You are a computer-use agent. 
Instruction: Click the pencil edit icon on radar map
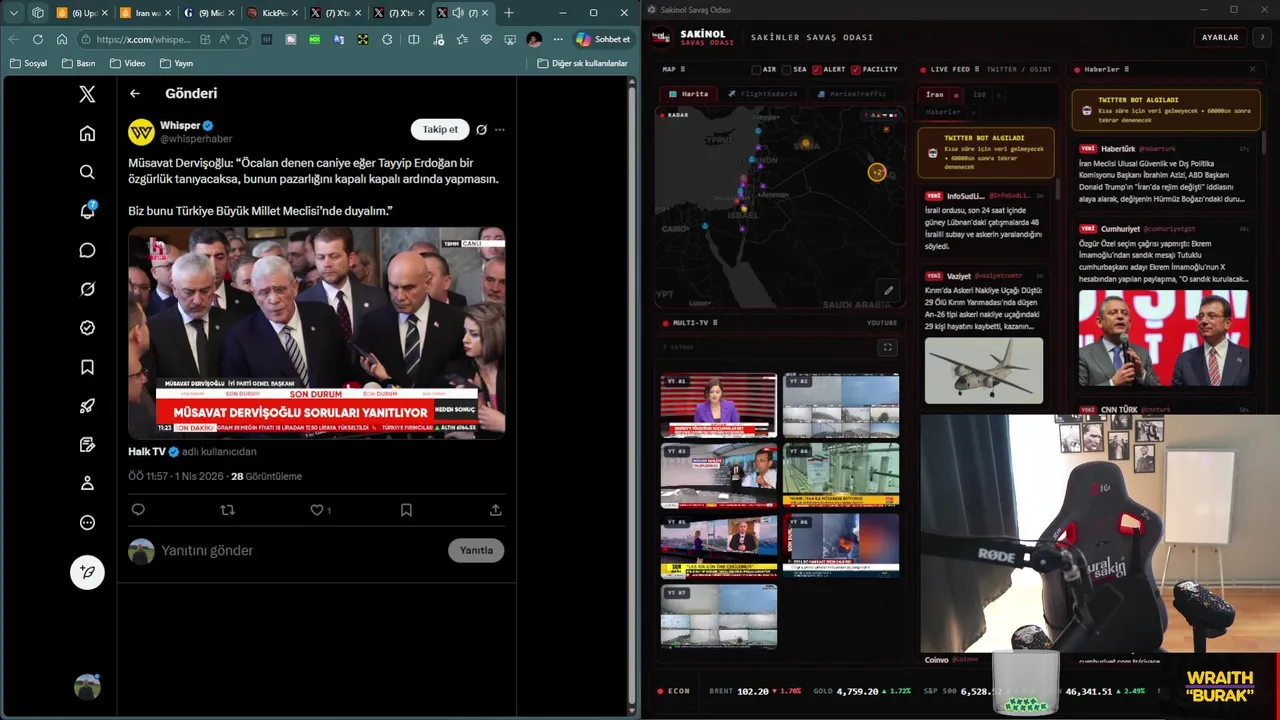[x=888, y=291]
